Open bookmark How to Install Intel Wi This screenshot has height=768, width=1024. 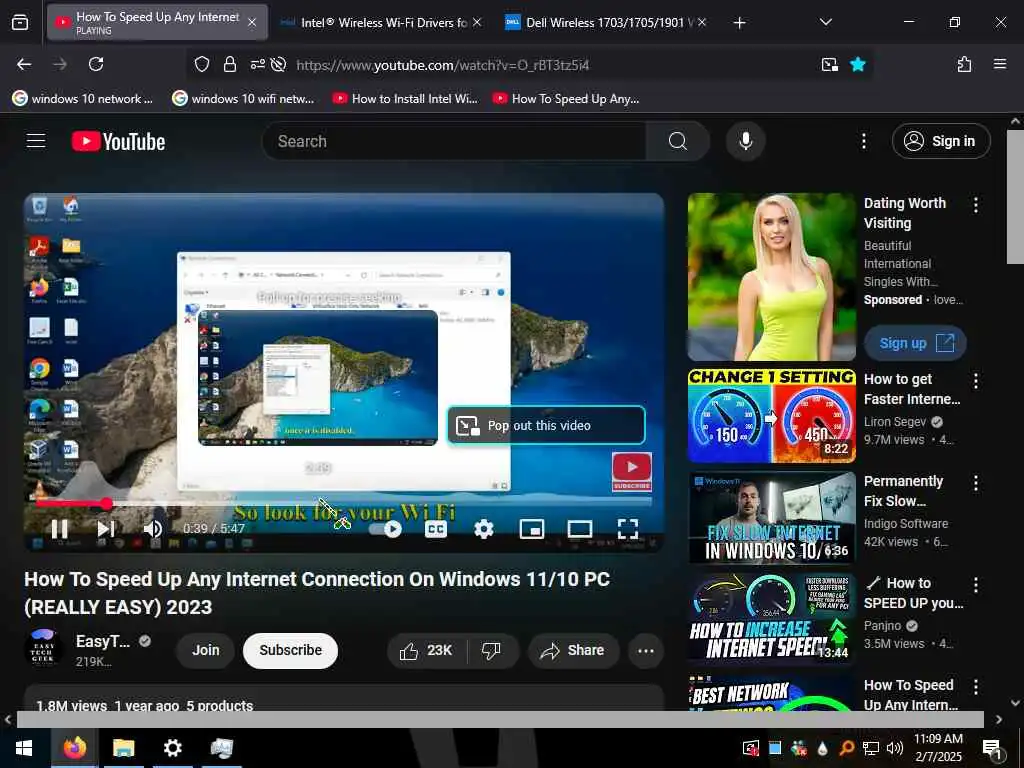pos(405,99)
